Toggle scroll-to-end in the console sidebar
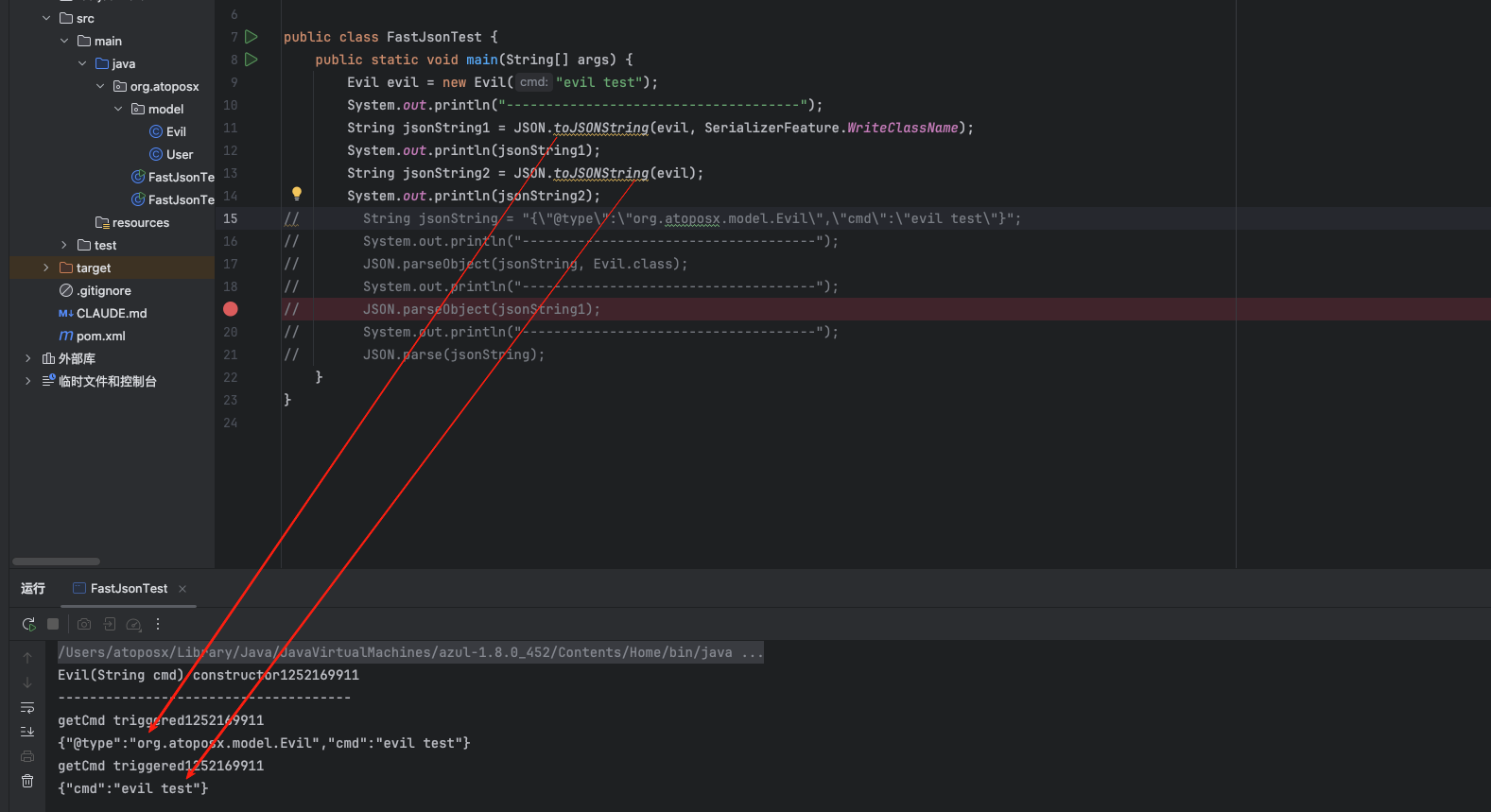Image resolution: width=1491 pixels, height=812 pixels. [x=27, y=732]
